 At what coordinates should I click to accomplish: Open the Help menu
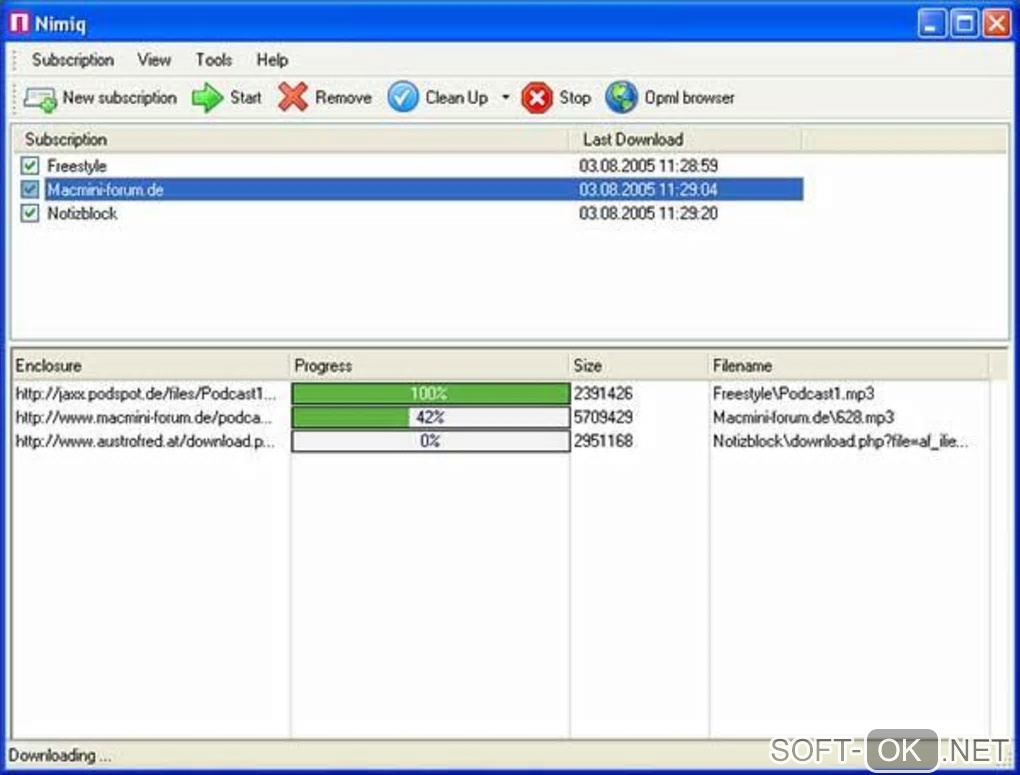[272, 60]
